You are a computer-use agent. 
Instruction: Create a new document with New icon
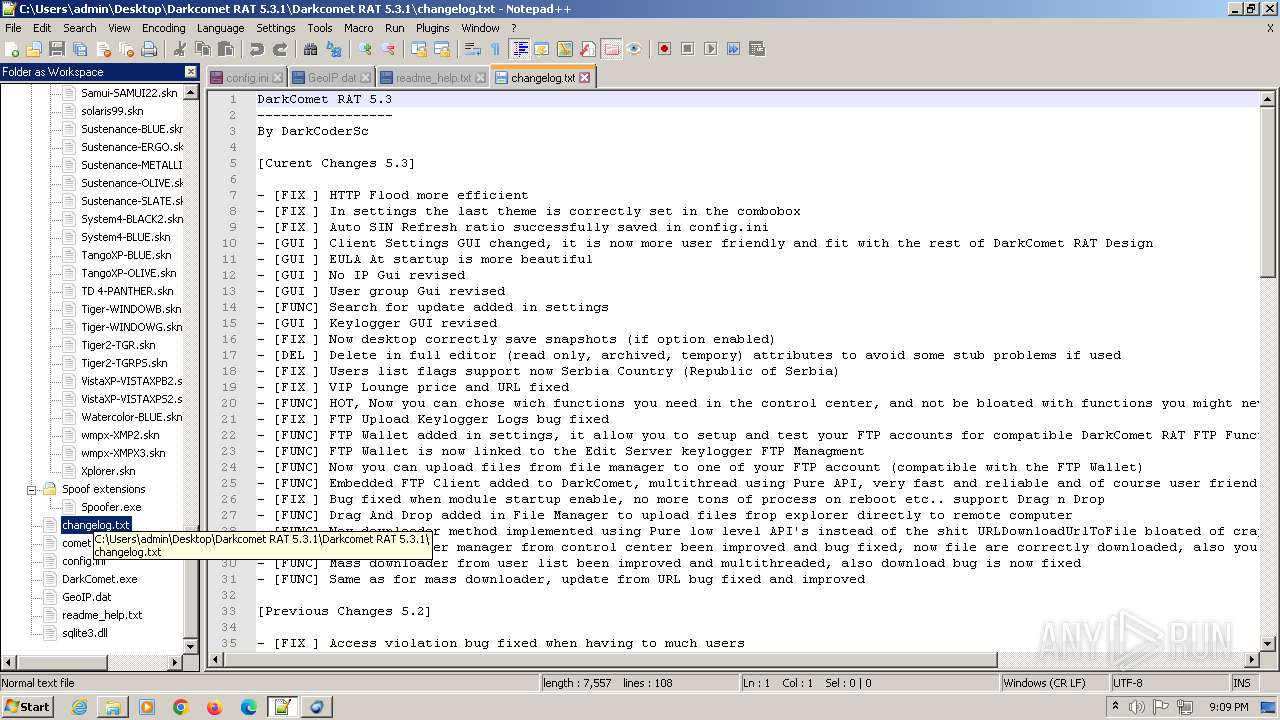click(12, 49)
